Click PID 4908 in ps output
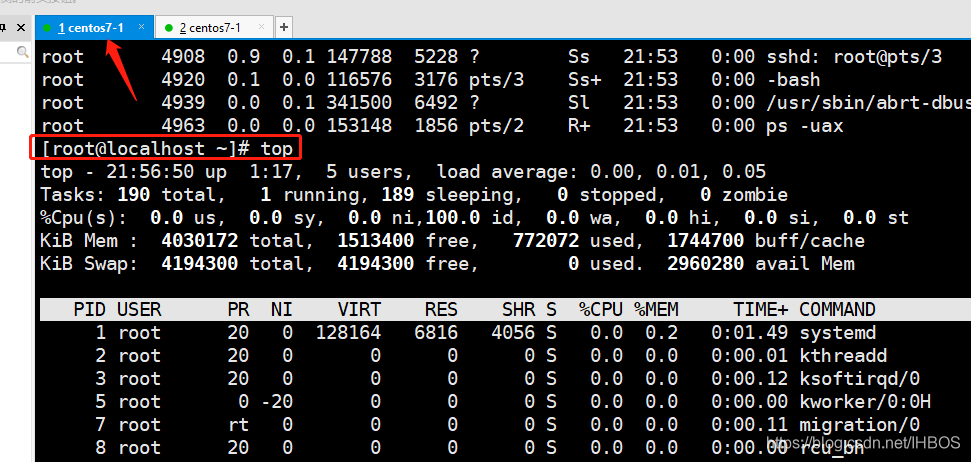Image resolution: width=971 pixels, height=462 pixels. tap(183, 57)
